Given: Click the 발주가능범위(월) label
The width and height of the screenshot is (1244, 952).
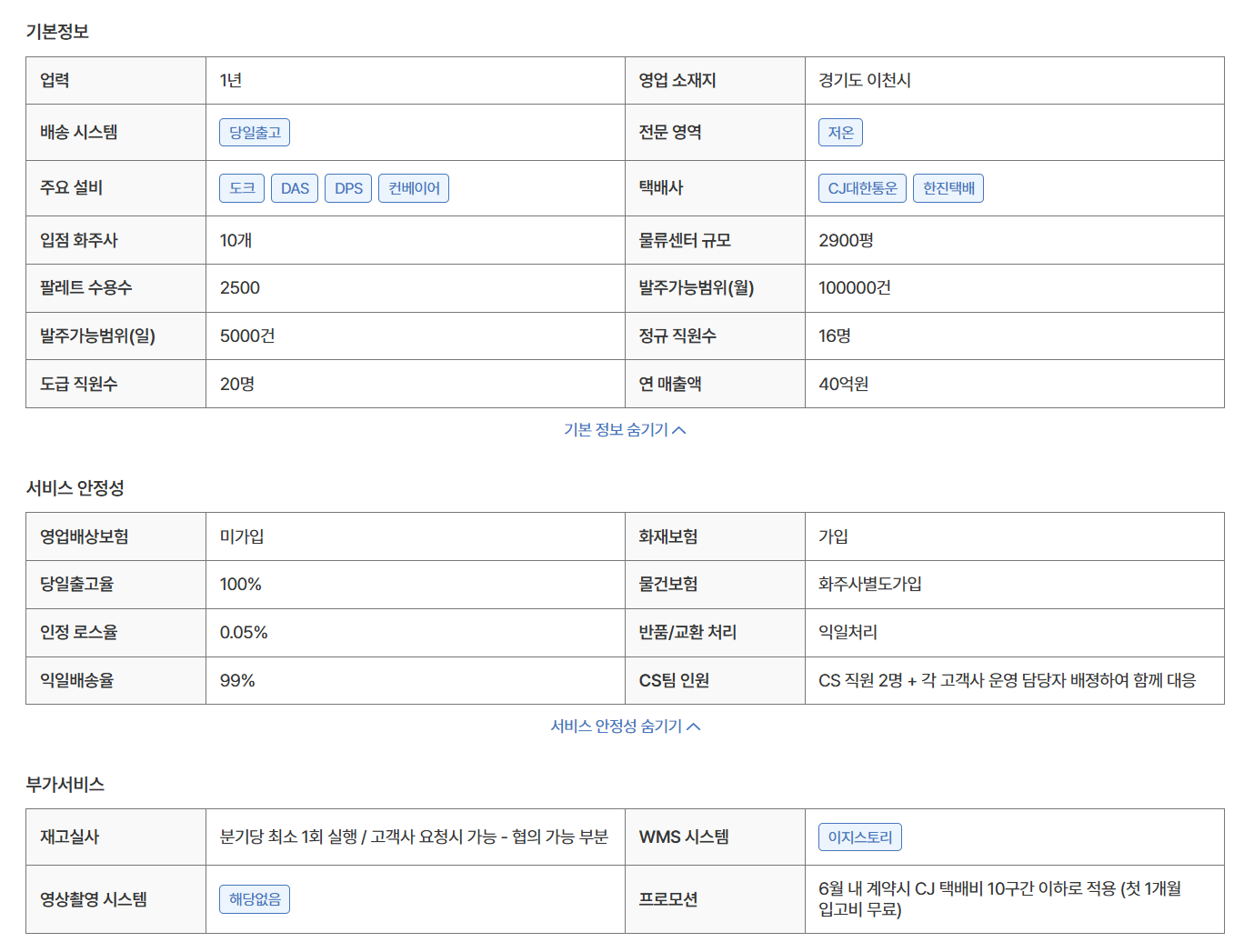Looking at the screenshot, I should 697,288.
